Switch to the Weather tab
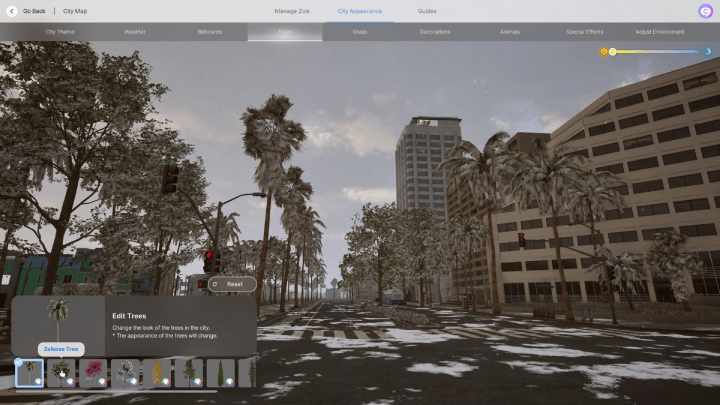 tap(134, 32)
